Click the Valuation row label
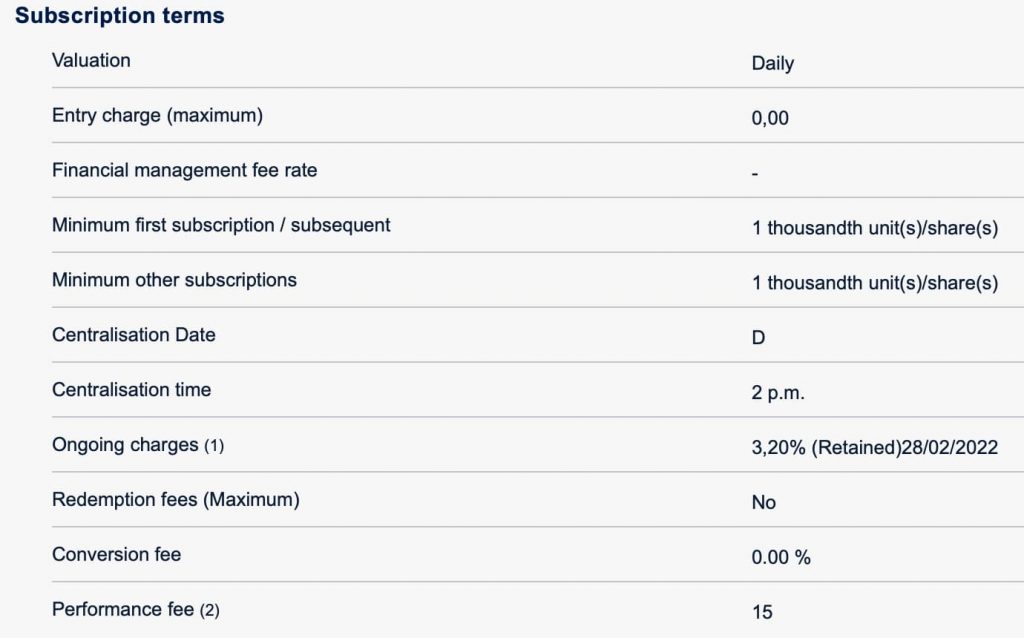Image resolution: width=1024 pixels, height=638 pixels. click(x=91, y=60)
